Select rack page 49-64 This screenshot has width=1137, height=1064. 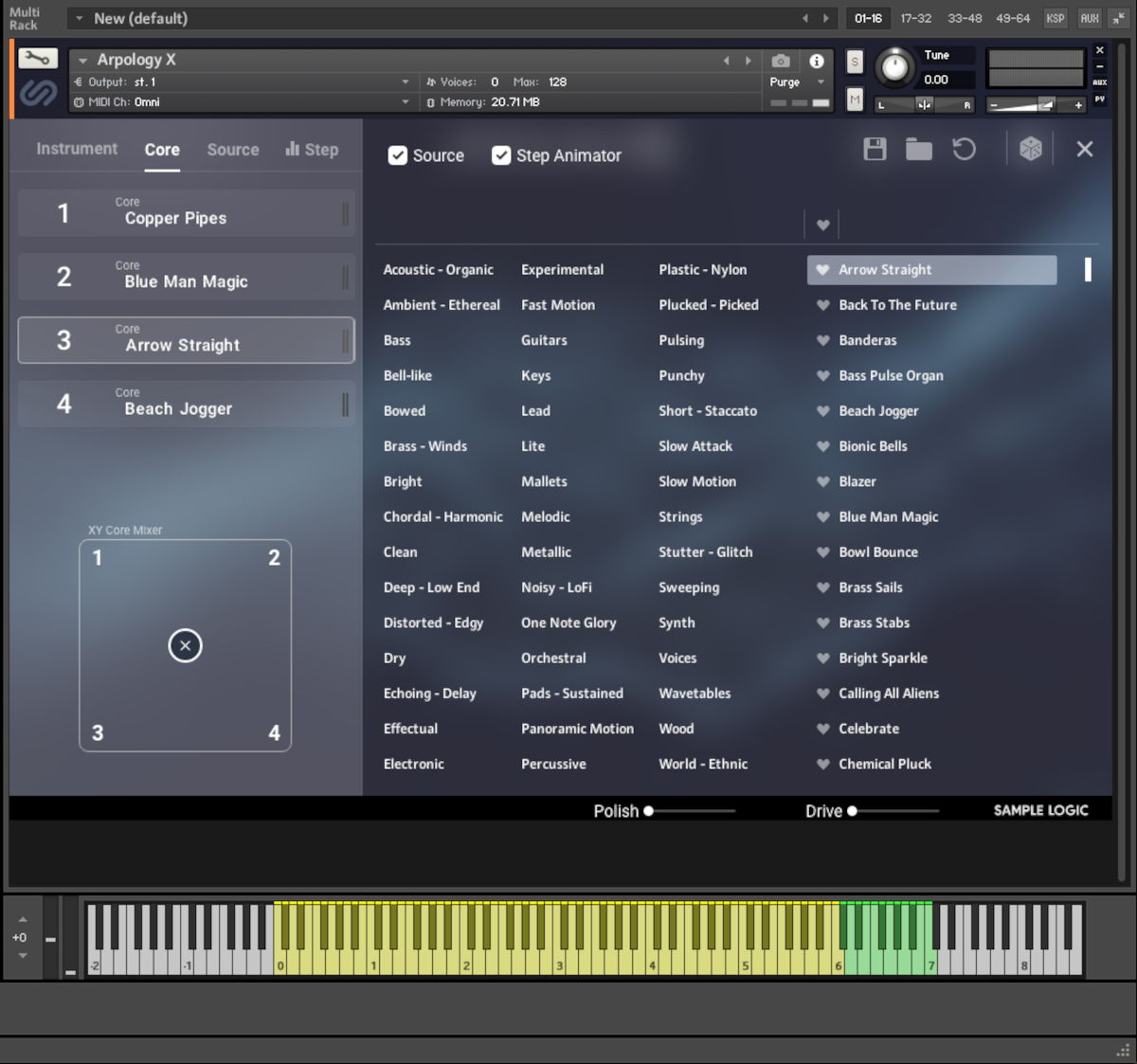1013,18
